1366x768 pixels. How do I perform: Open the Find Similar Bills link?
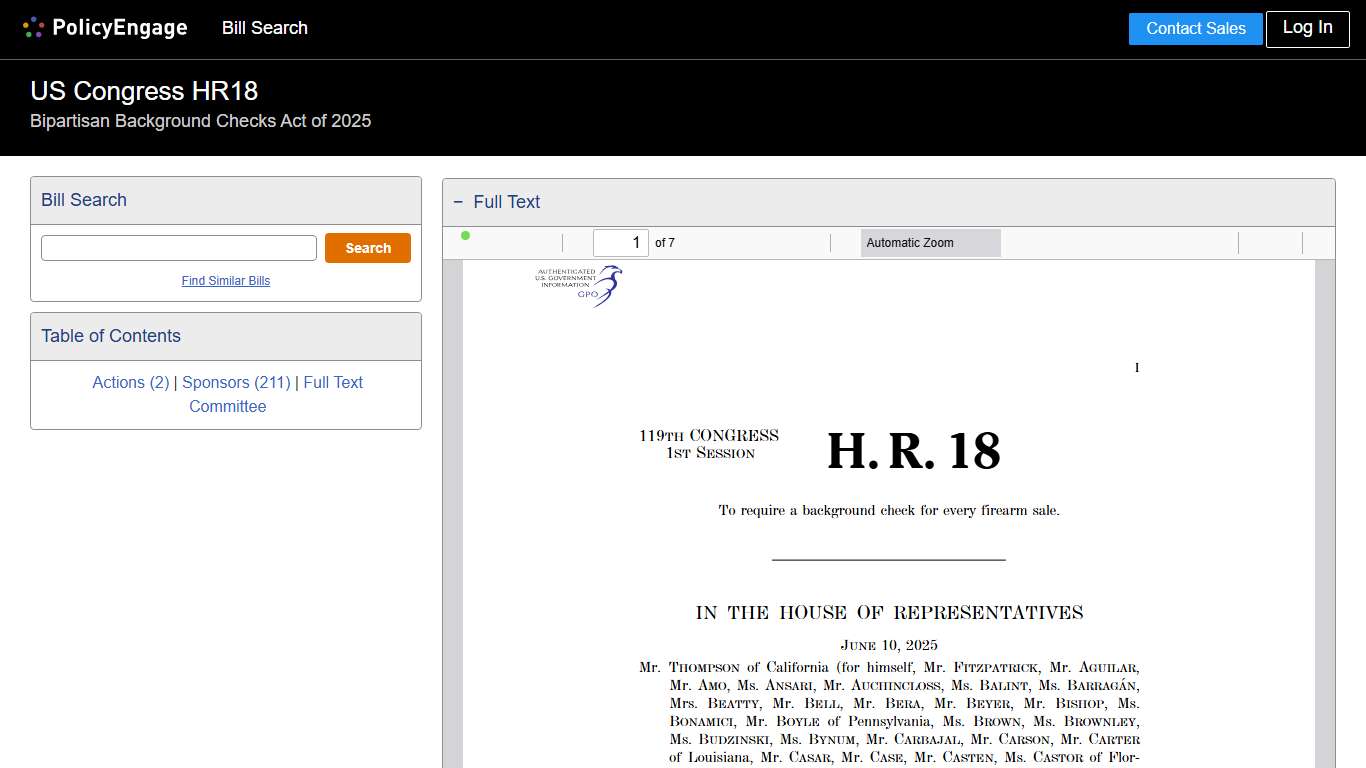pyautogui.click(x=226, y=281)
